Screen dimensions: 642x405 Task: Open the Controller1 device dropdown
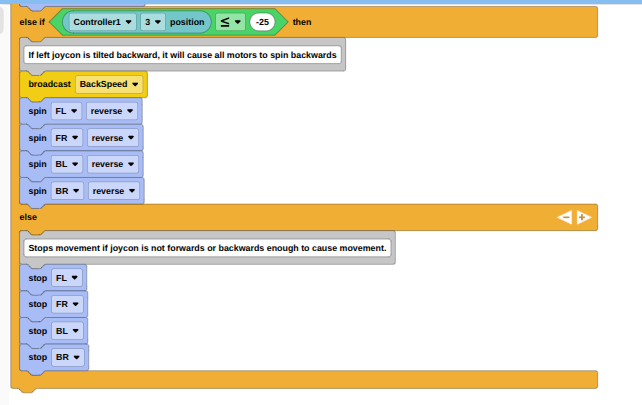click(102, 22)
